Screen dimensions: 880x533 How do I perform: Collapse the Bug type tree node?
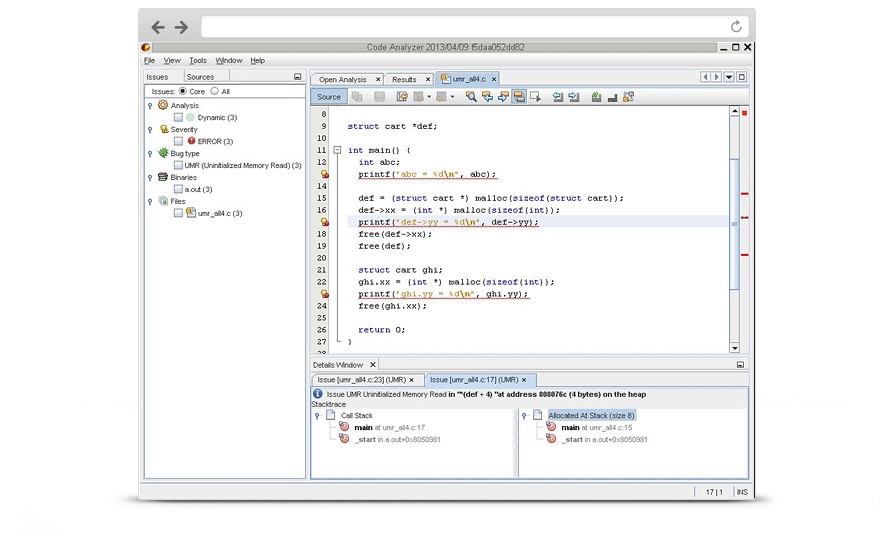coord(150,154)
